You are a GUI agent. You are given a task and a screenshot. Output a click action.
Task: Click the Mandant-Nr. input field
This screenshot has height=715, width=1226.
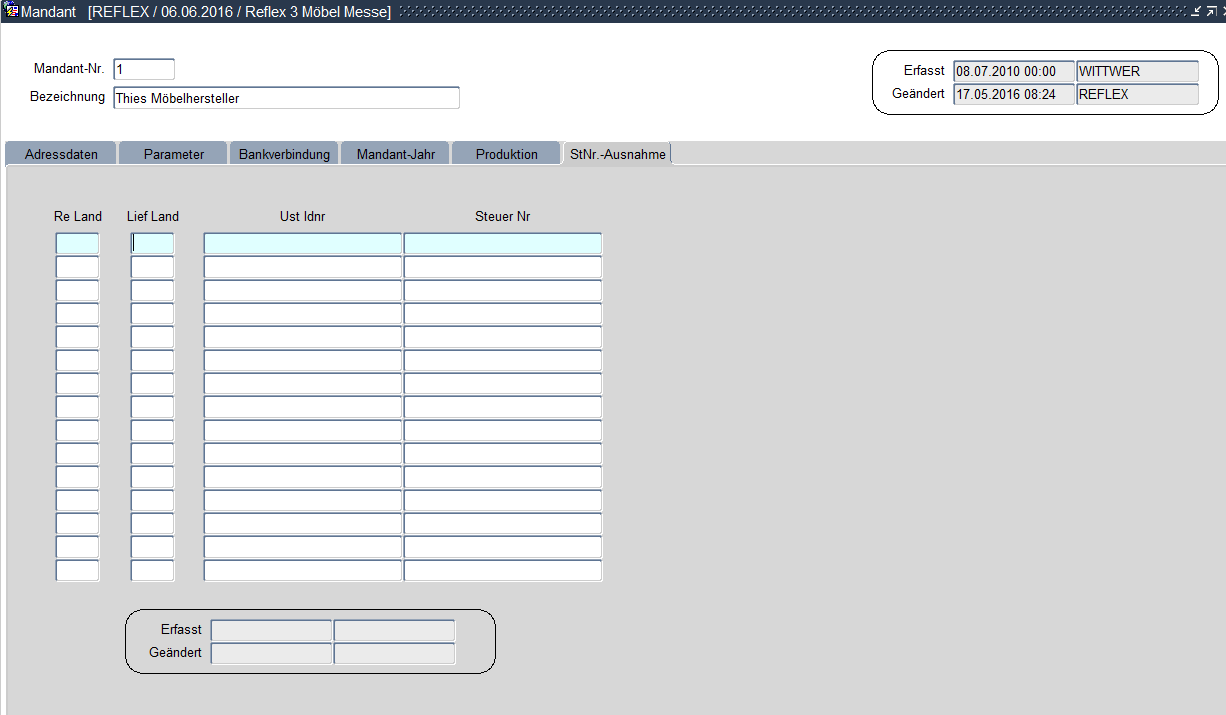coord(144,69)
